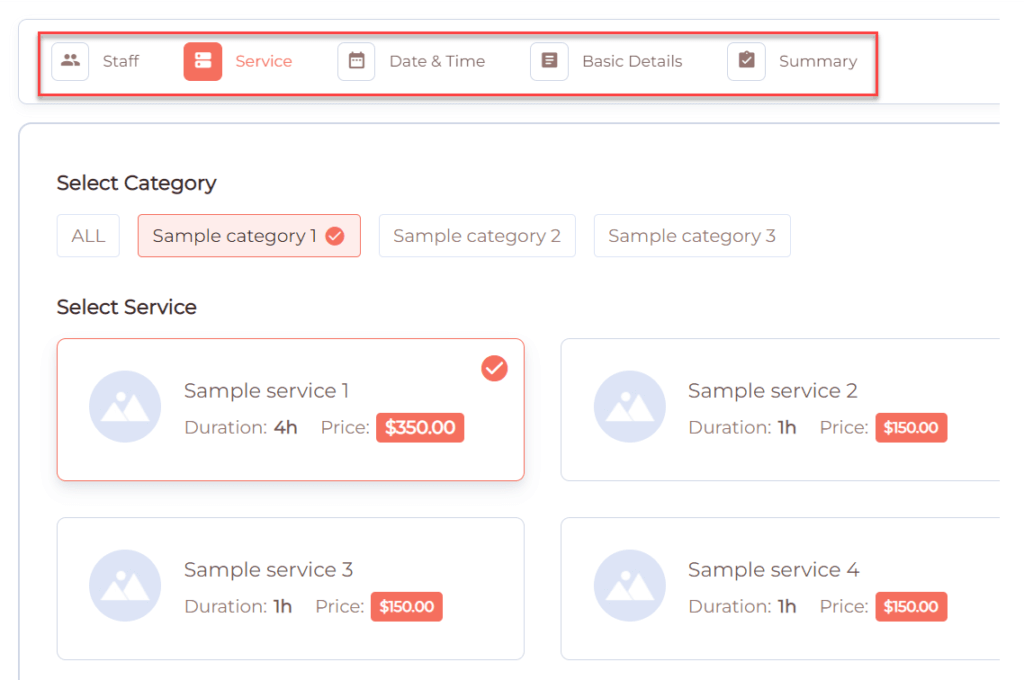Click the Basic Details form icon

click(549, 61)
